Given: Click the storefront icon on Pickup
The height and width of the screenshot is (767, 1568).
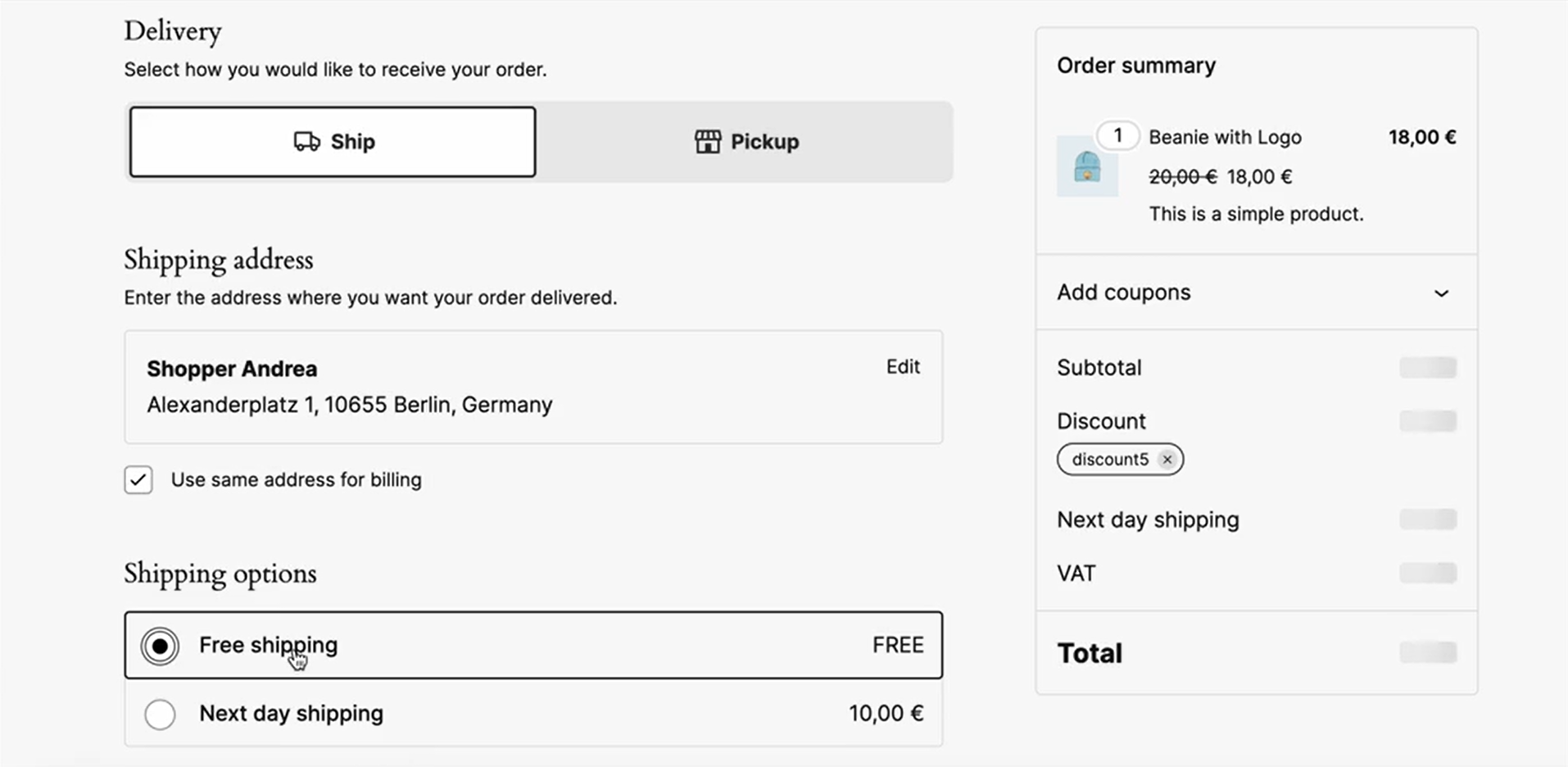Looking at the screenshot, I should [708, 142].
